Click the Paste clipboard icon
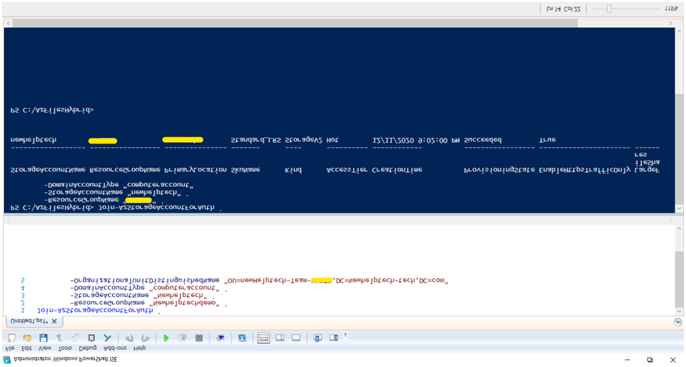 pyautogui.click(x=91, y=338)
